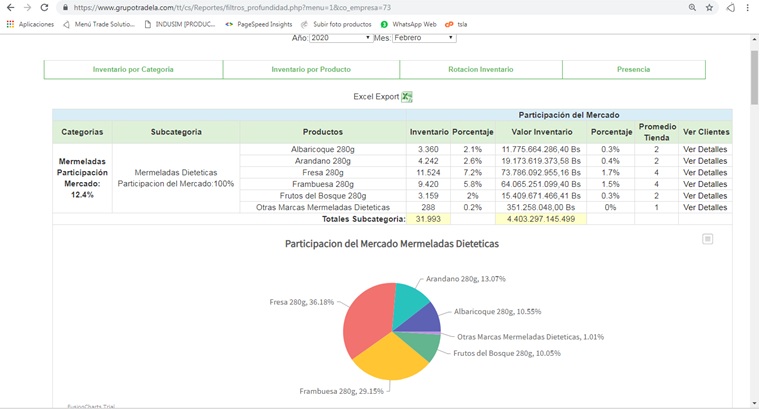760x409 pixels.
Task: Open WhatsApp Web bookmark
Action: pyautogui.click(x=408, y=23)
